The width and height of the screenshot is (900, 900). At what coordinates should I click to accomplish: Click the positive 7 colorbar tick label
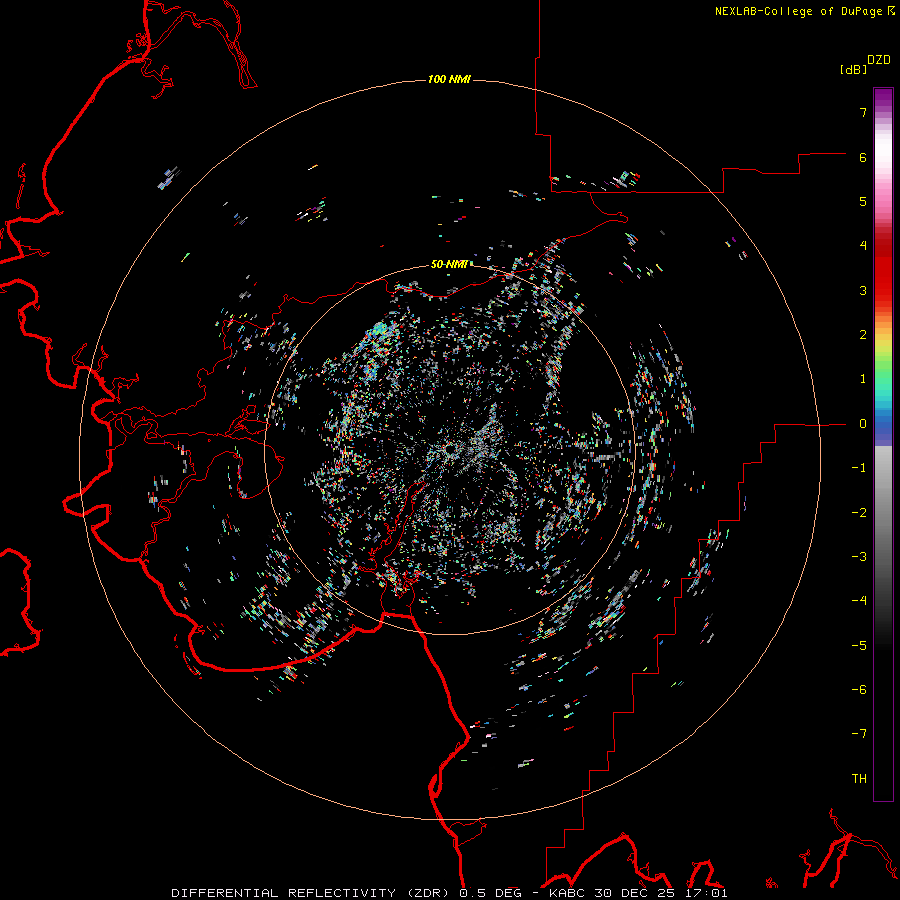(863, 112)
